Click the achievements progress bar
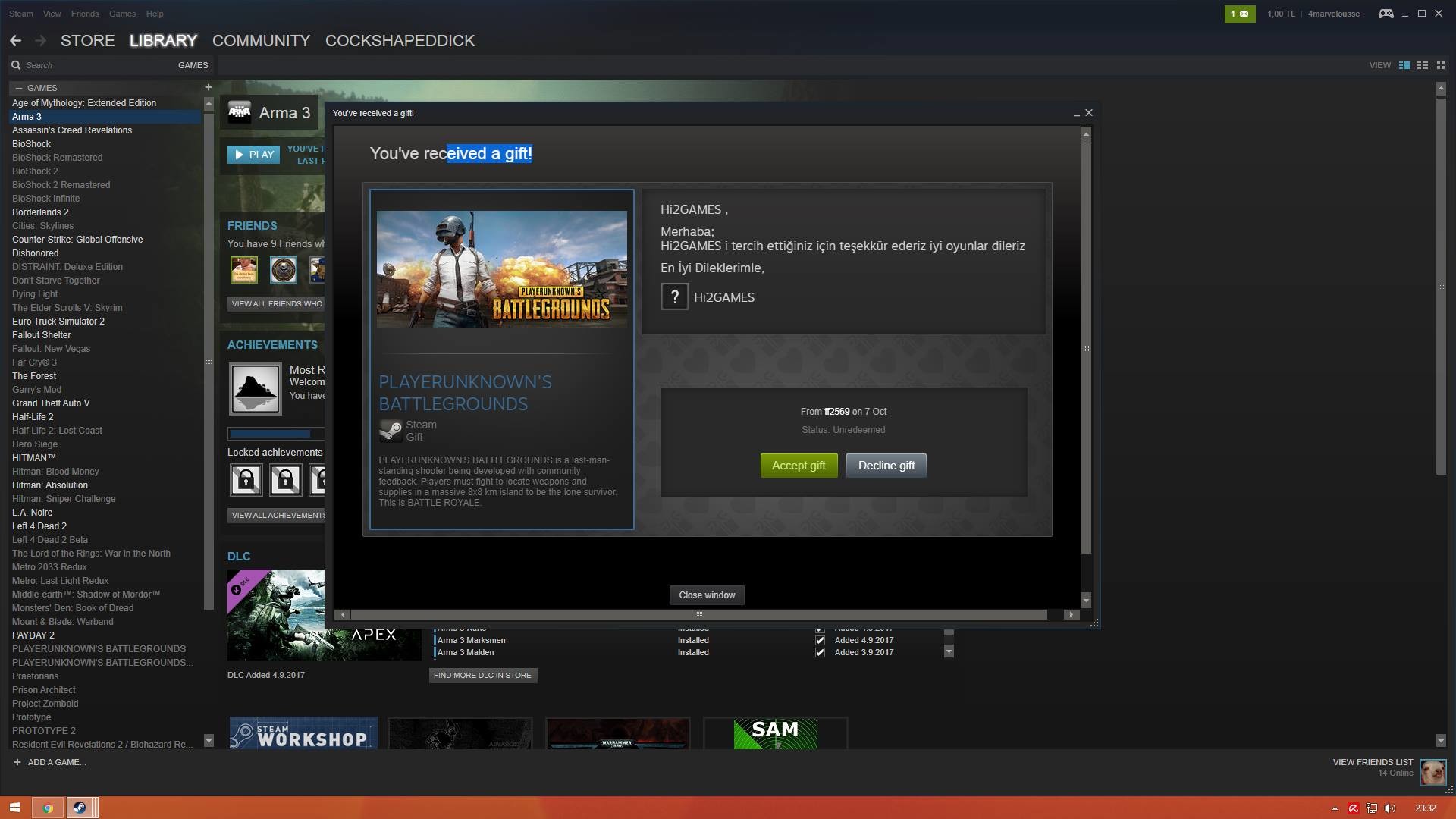1456x819 pixels. [276, 434]
